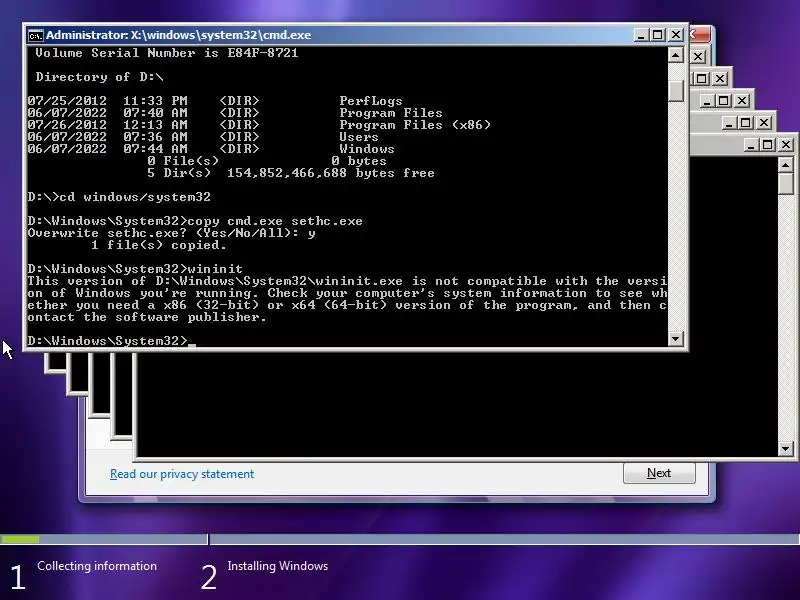Click the '154,852,466,688 bytes free' text
800x600 pixels.
(331, 173)
